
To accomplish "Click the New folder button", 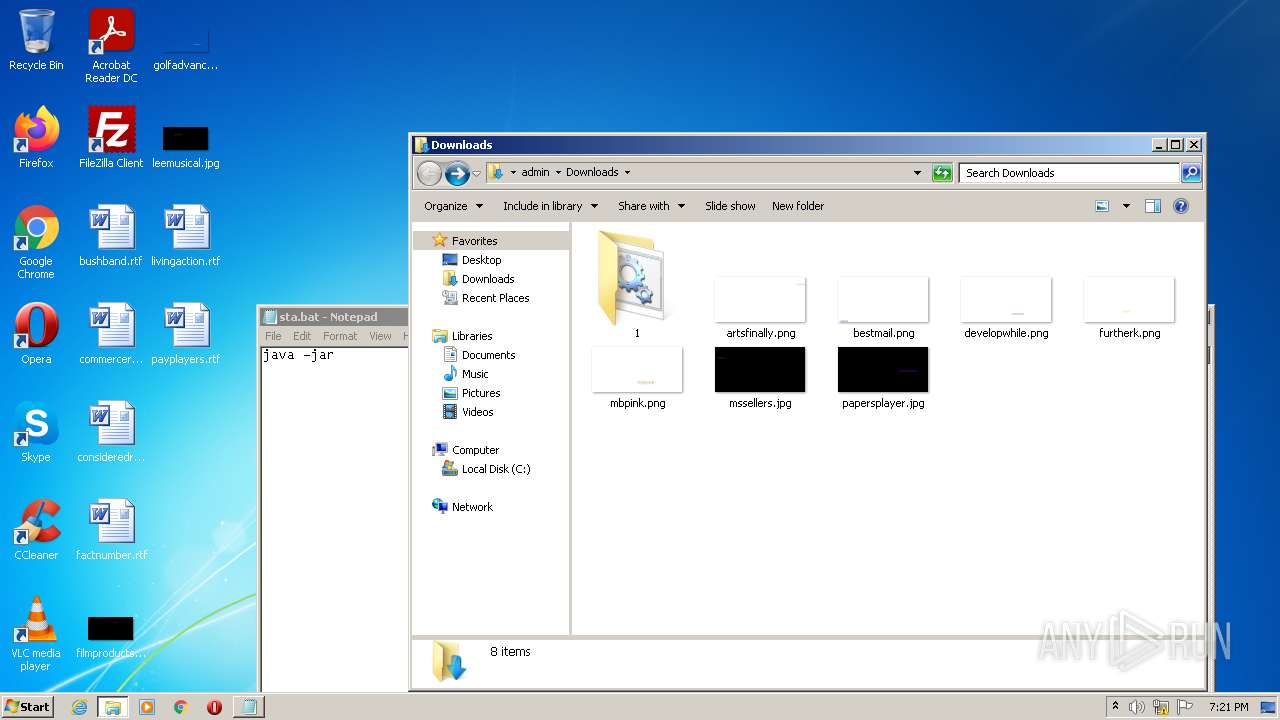I will (798, 206).
